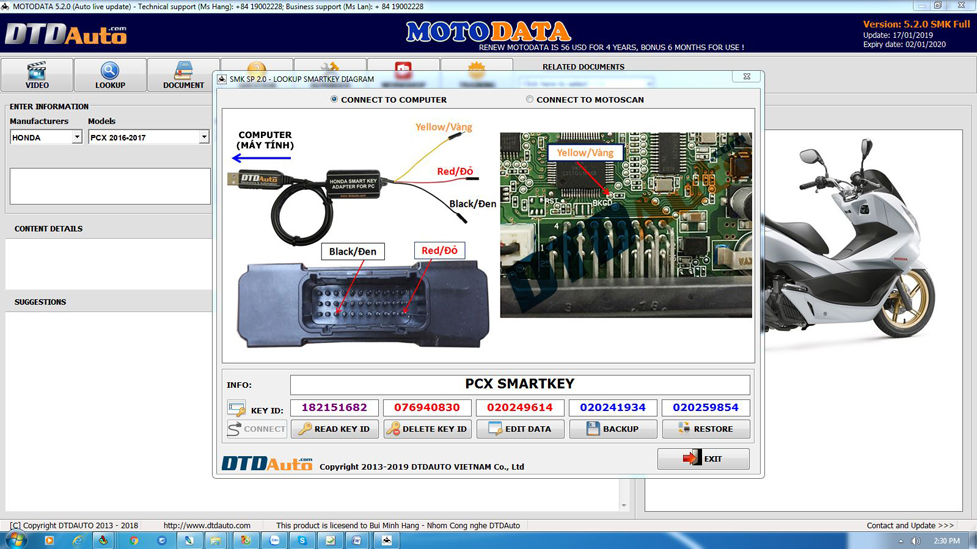Click the smartkey adapter wiring diagram image
The height and width of the screenshot is (549, 977).
click(361, 184)
